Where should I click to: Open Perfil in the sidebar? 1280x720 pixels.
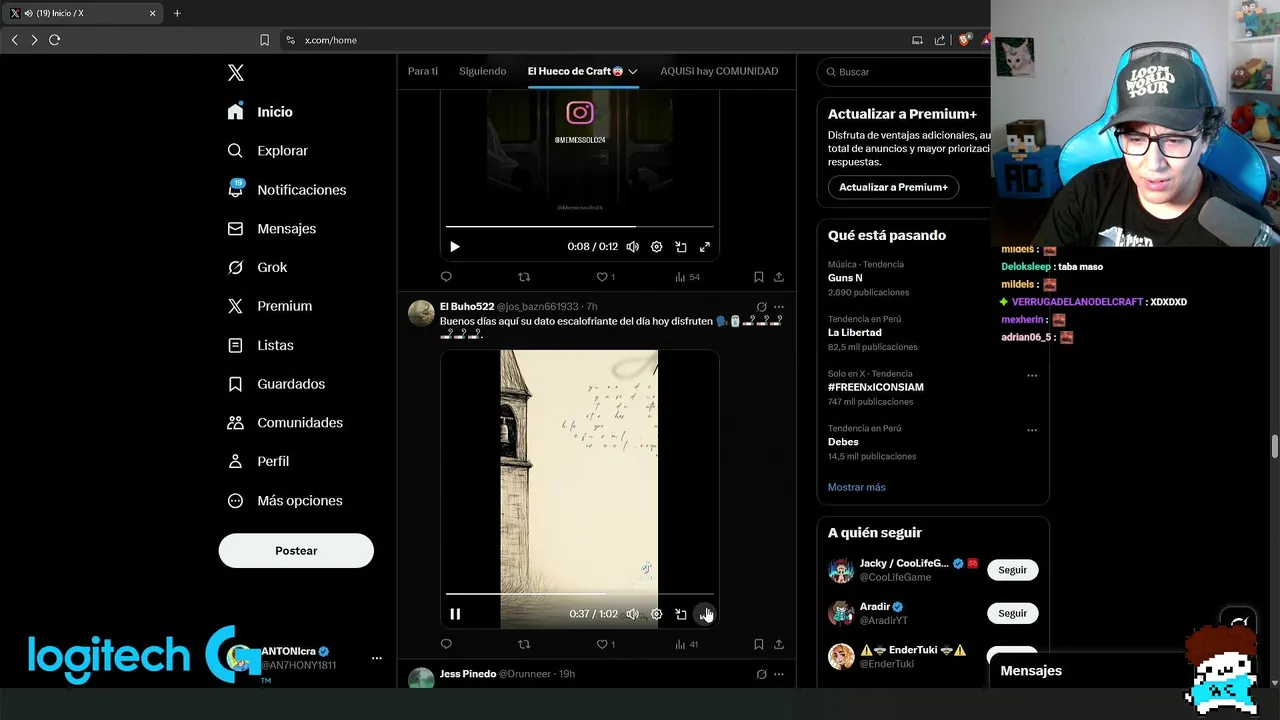(258, 462)
